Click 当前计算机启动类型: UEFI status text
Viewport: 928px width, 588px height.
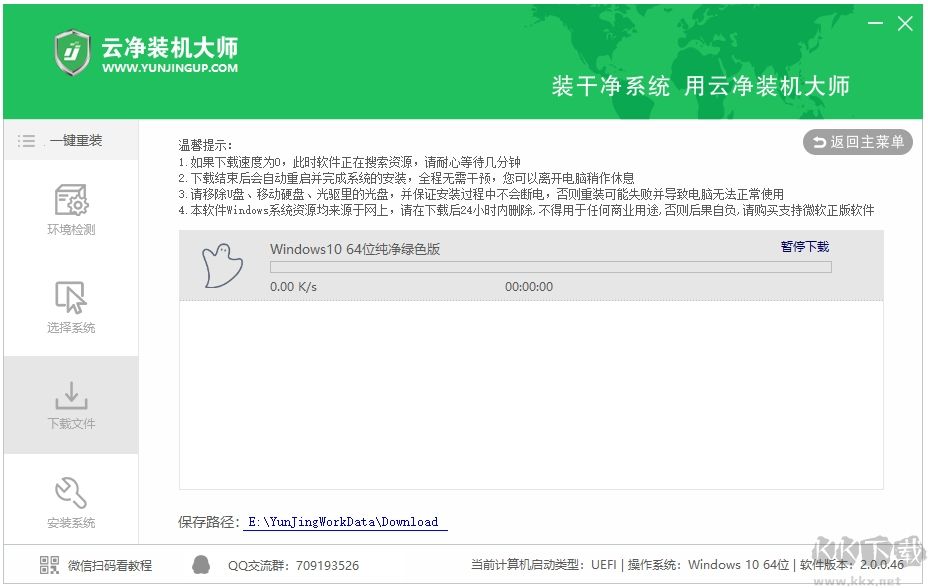(543, 565)
